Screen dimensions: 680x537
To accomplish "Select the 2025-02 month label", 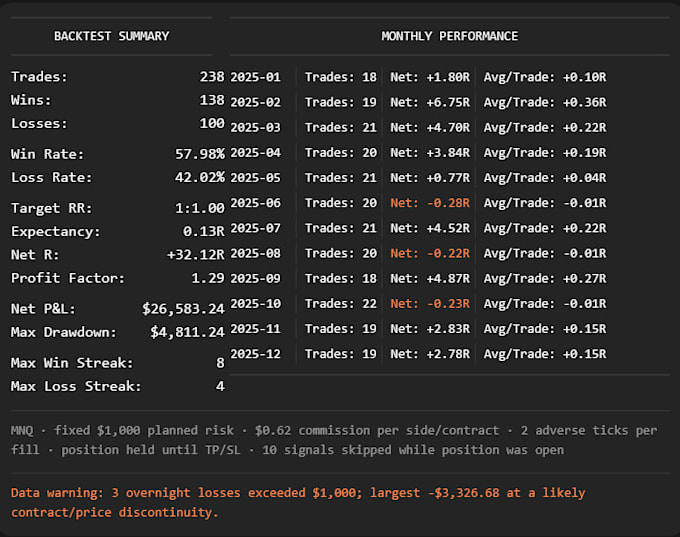I will pyautogui.click(x=255, y=102).
